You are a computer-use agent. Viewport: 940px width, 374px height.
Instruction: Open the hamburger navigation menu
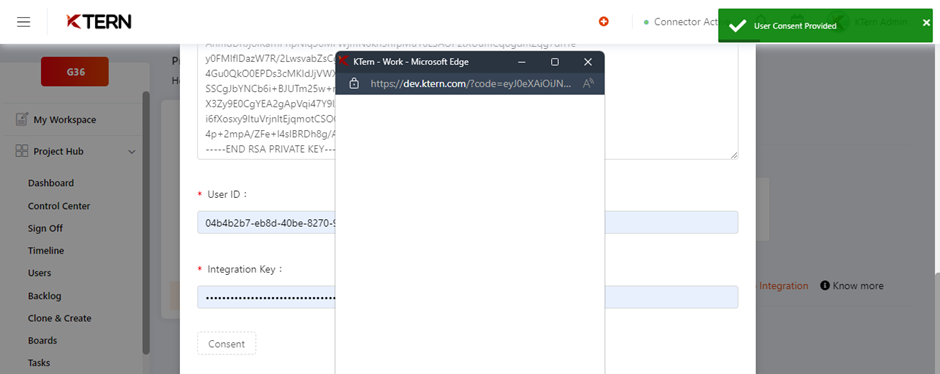coord(23,22)
